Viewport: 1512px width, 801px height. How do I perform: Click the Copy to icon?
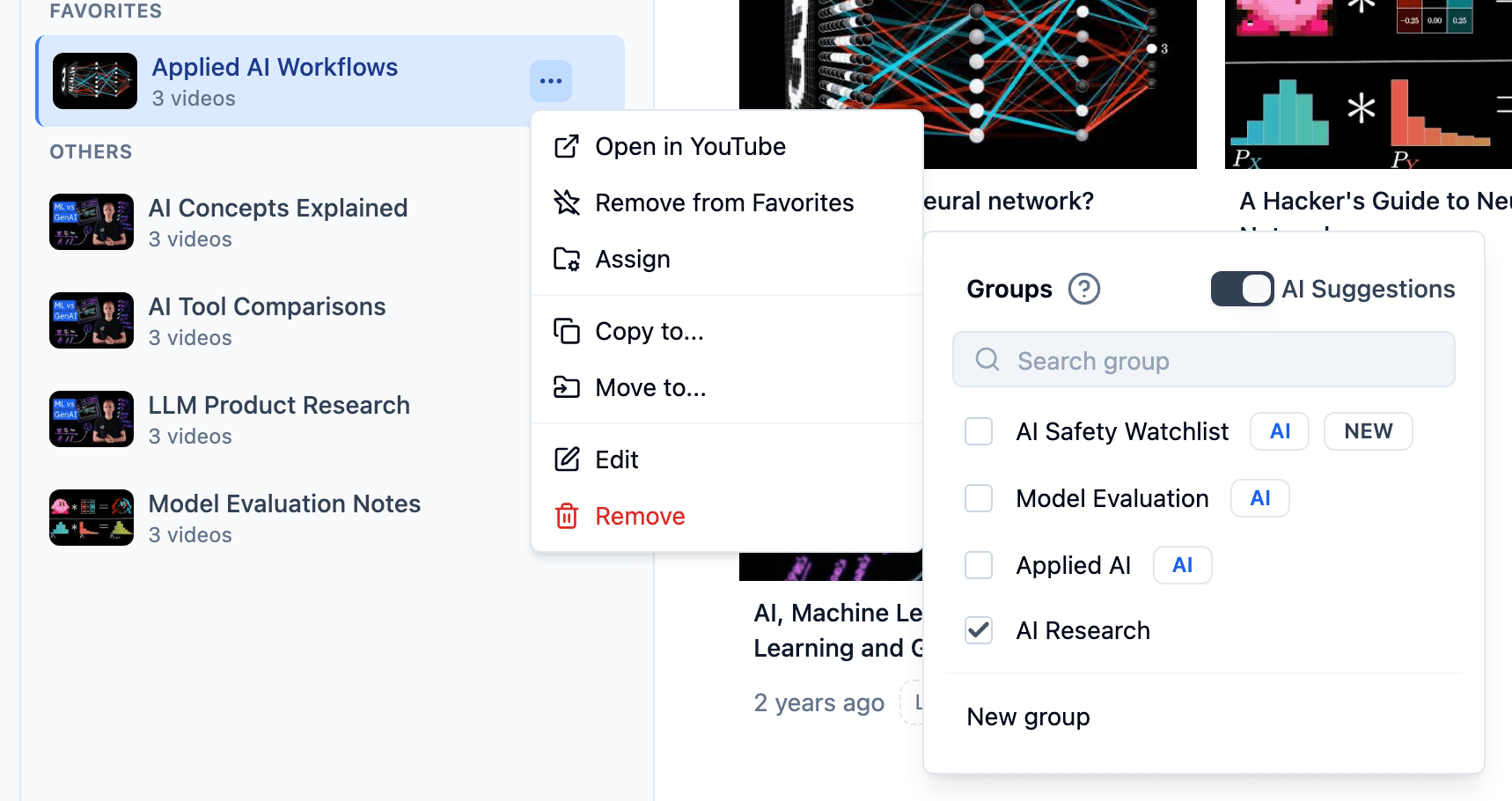(x=567, y=331)
